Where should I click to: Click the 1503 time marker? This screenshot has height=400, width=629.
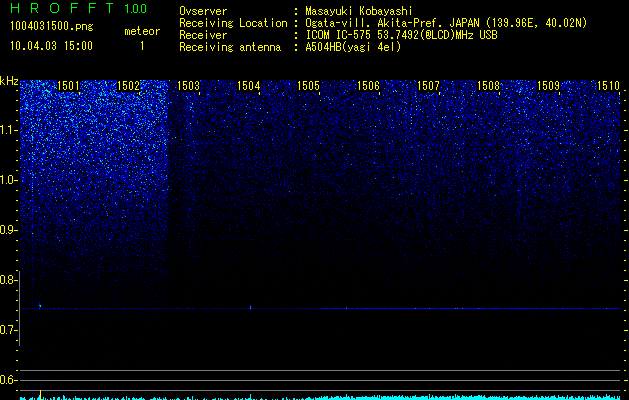click(x=188, y=85)
